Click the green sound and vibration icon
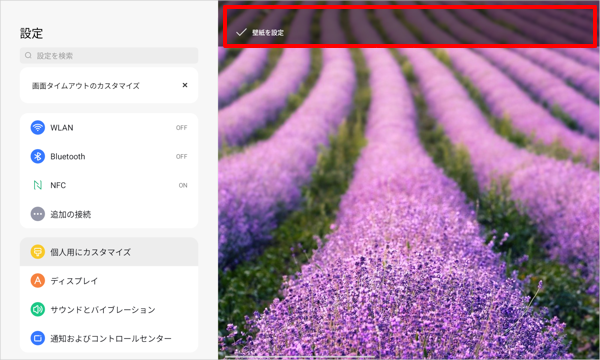600x360 pixels. coord(38,309)
